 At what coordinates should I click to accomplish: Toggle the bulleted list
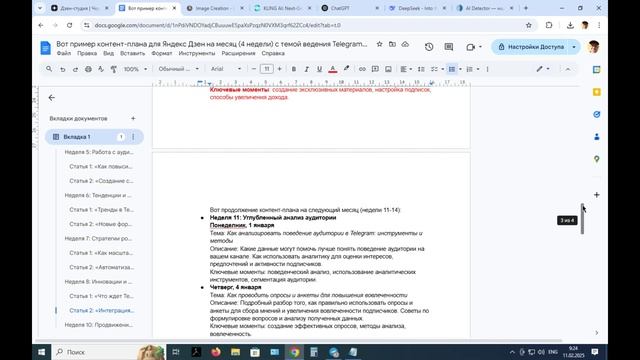point(452,69)
